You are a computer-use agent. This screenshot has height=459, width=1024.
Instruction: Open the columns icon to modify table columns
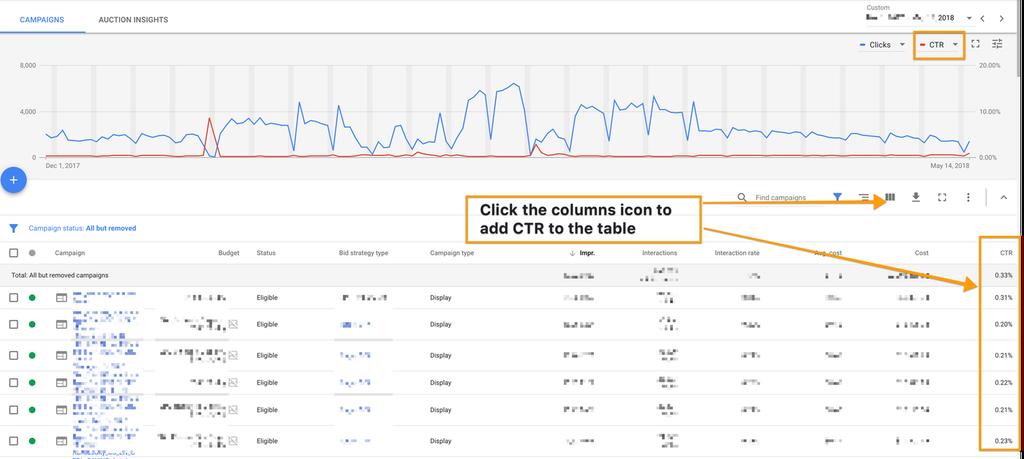(889, 197)
